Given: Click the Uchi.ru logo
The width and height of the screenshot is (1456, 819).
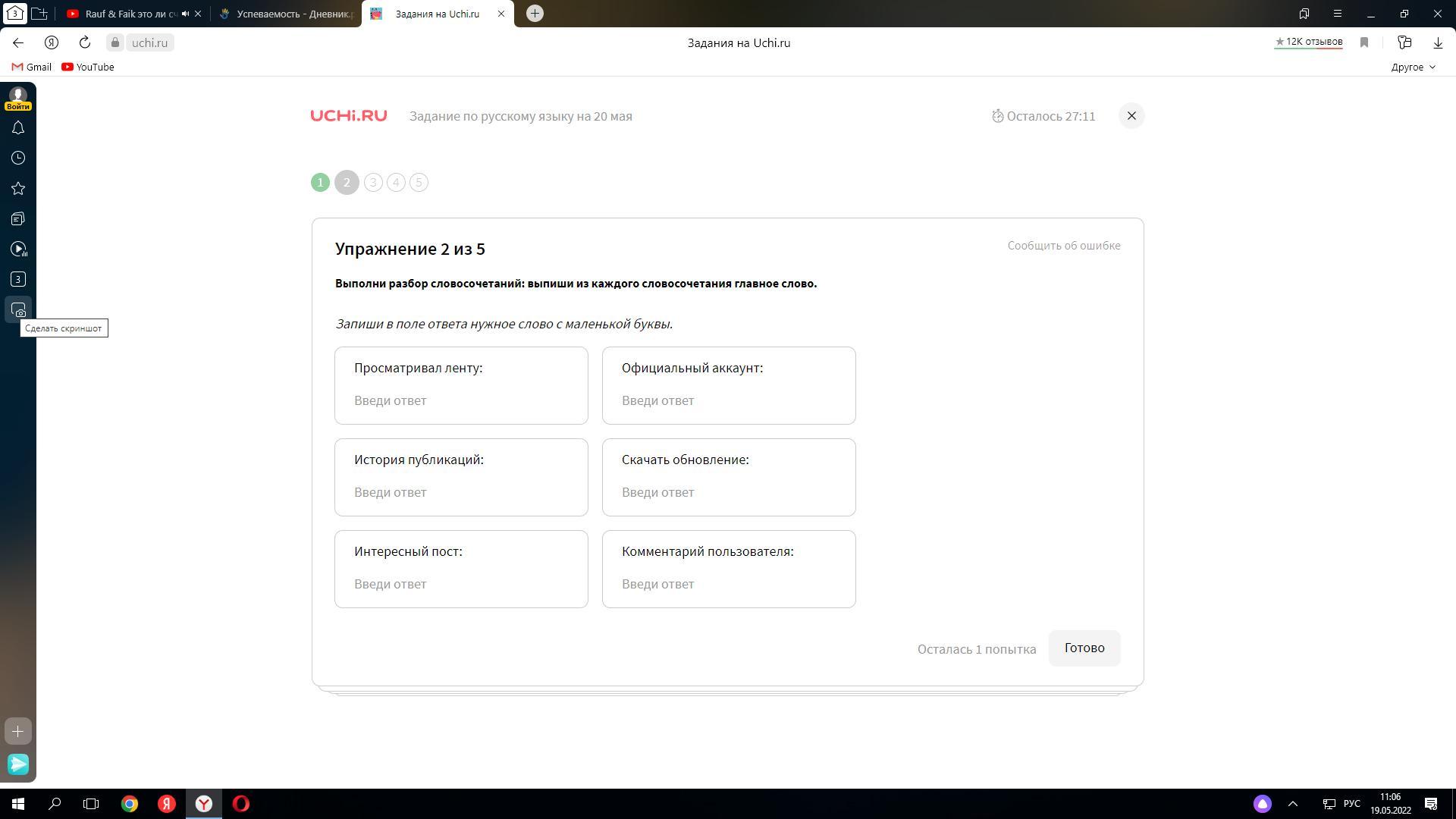Looking at the screenshot, I should (x=349, y=116).
